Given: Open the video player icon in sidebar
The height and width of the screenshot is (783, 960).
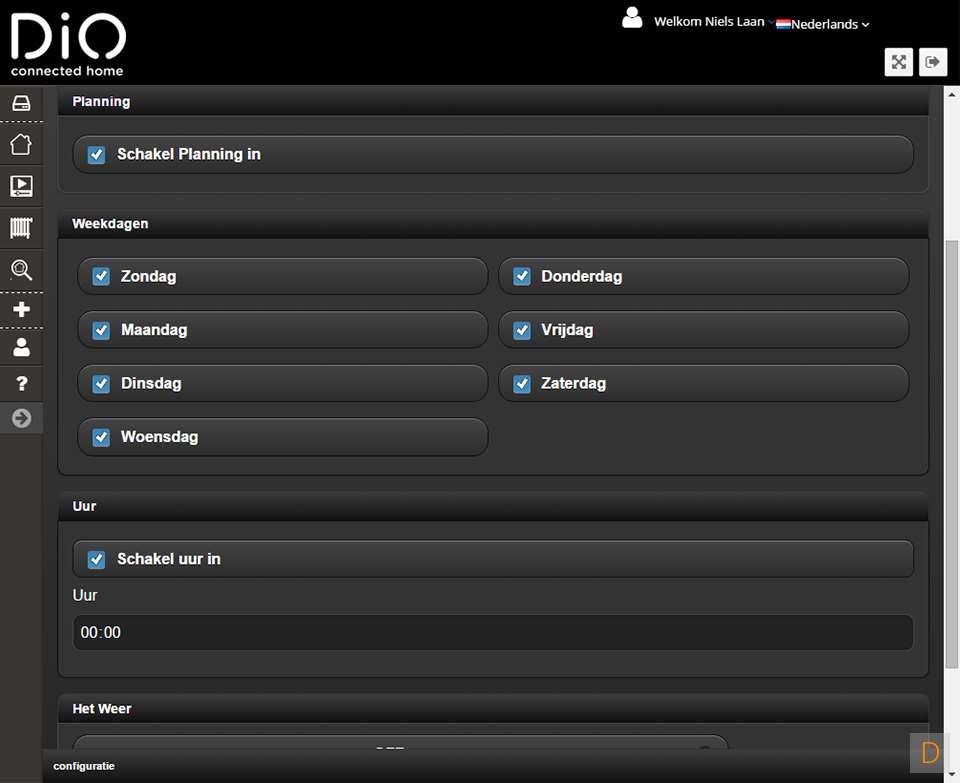Looking at the screenshot, I should click(x=21, y=186).
